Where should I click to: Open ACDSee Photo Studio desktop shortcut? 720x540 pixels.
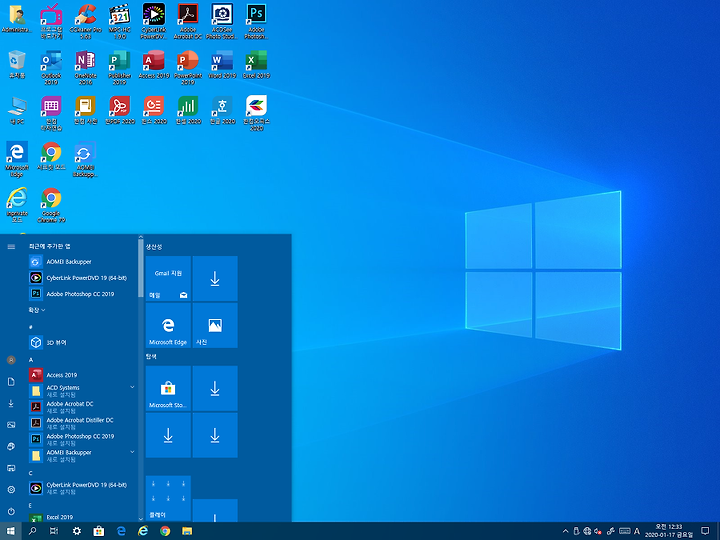point(222,21)
